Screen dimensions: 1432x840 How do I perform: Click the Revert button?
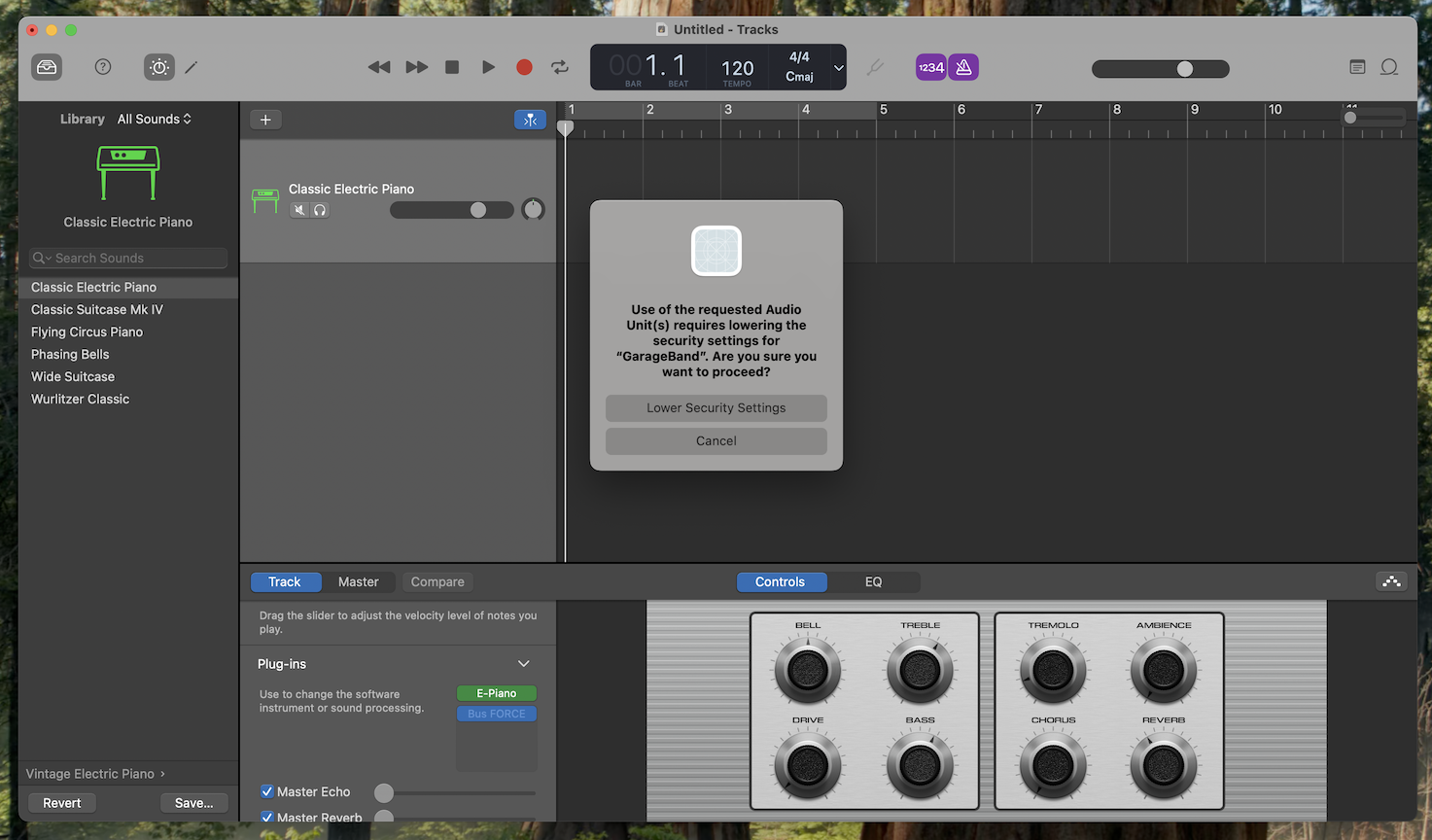(62, 803)
